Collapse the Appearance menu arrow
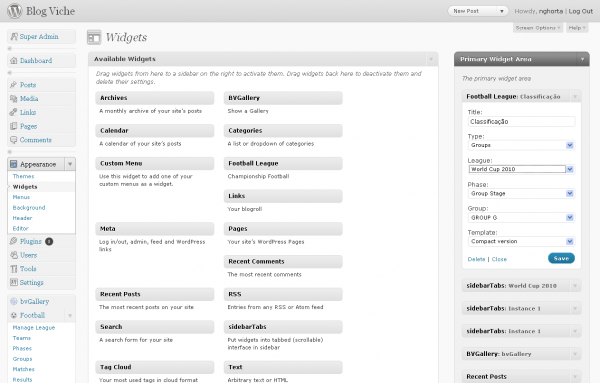 (70, 164)
